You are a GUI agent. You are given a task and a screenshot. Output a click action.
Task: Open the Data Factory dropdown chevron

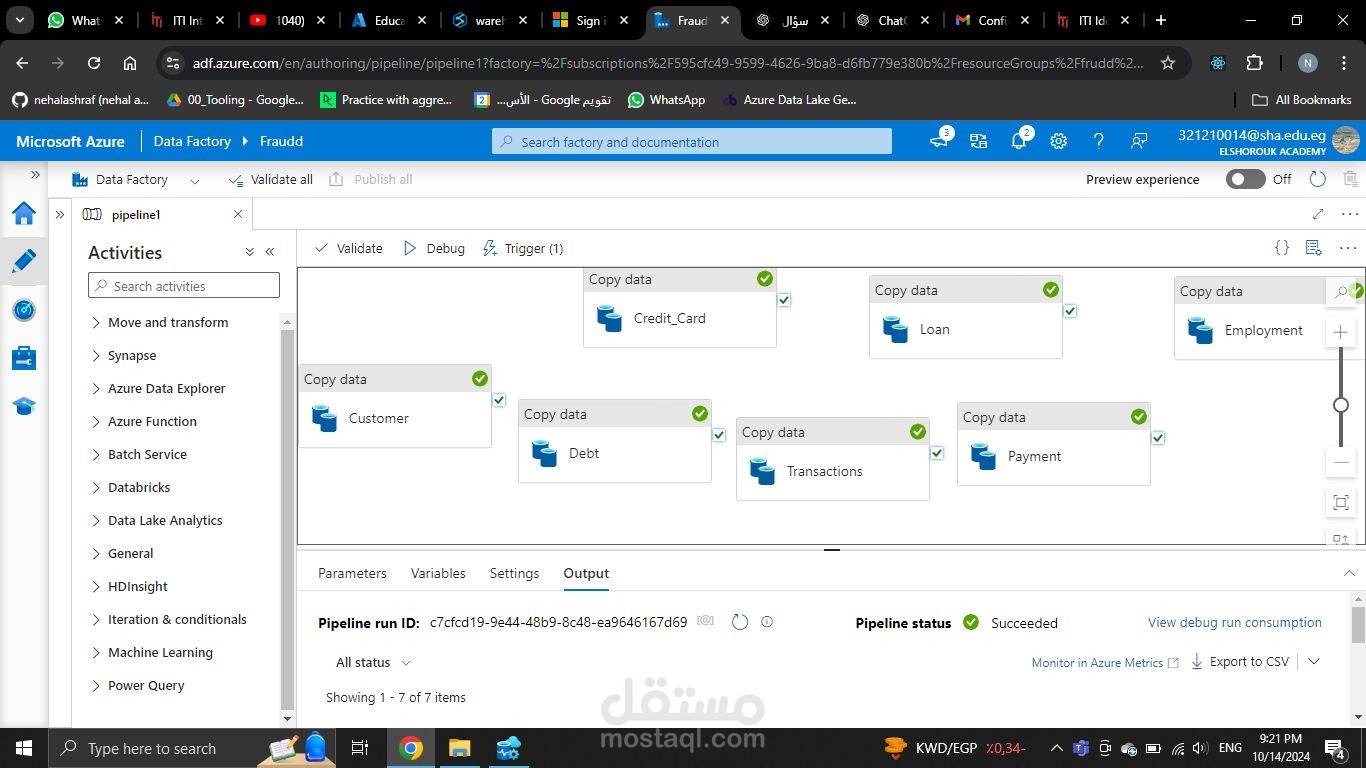[195, 180]
